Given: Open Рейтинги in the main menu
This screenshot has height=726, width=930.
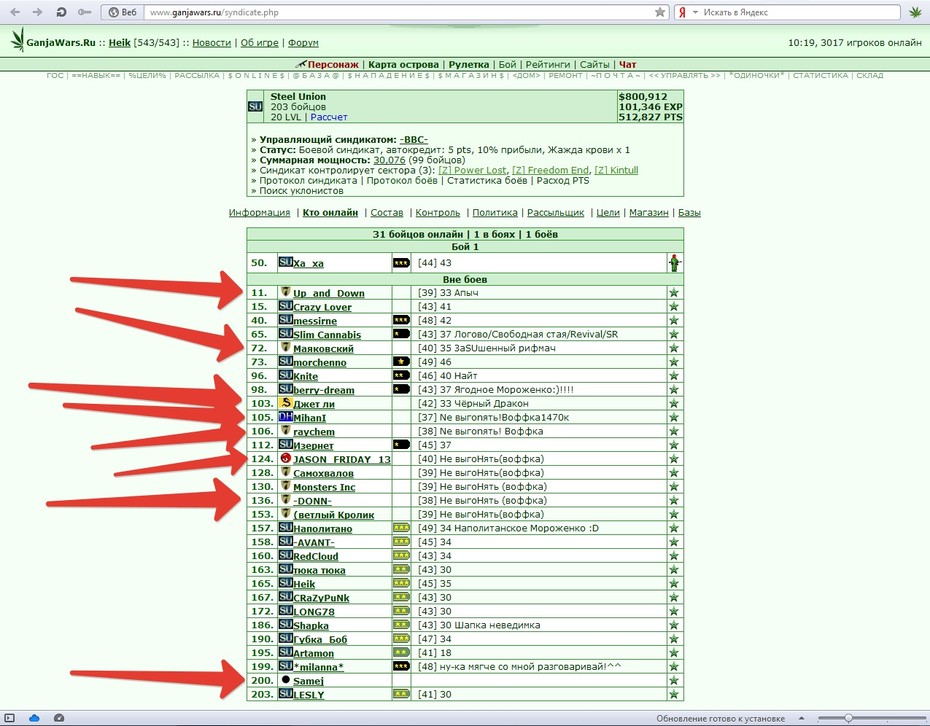Looking at the screenshot, I should pos(547,64).
